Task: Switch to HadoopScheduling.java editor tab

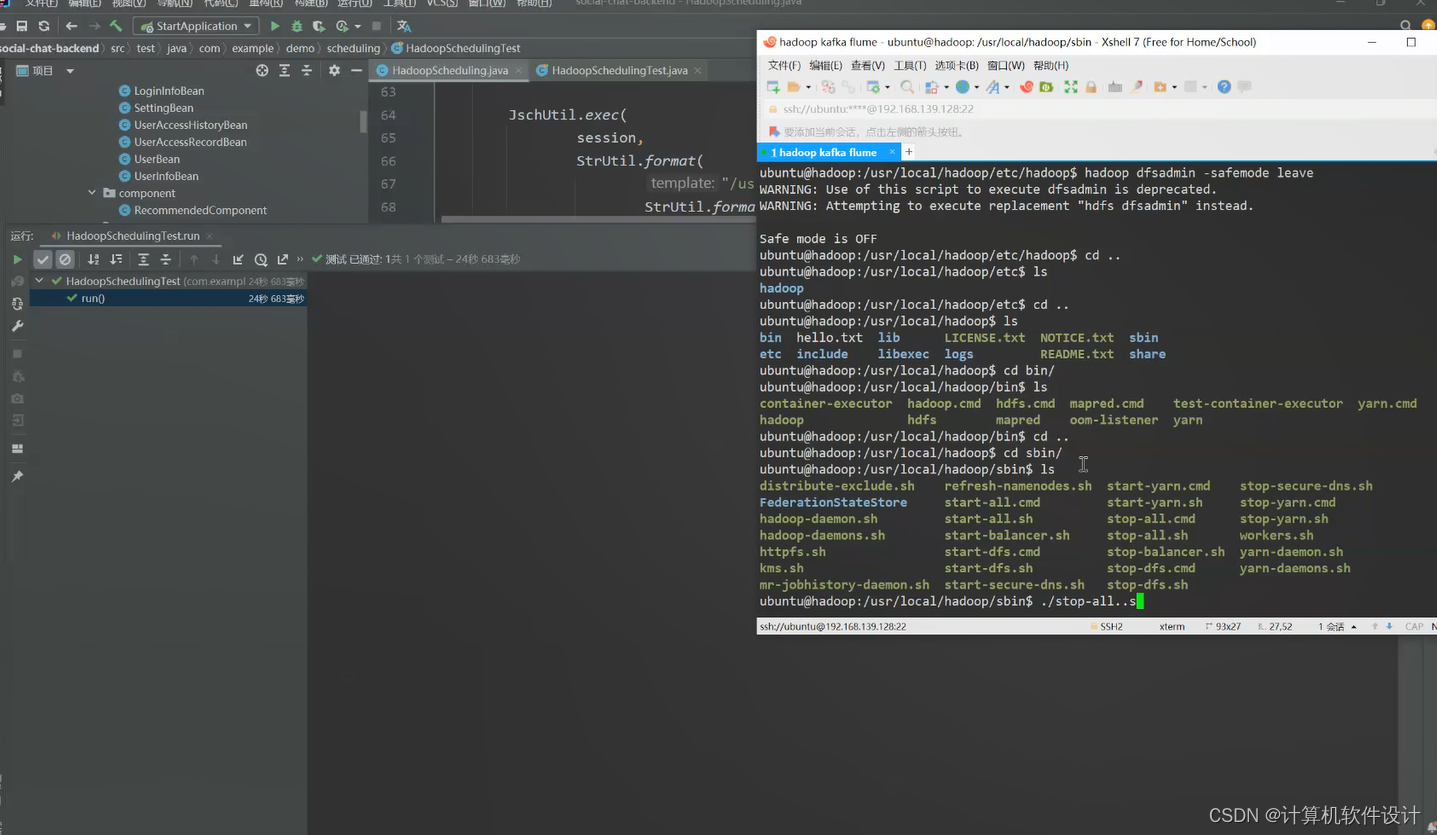Action: (449, 70)
